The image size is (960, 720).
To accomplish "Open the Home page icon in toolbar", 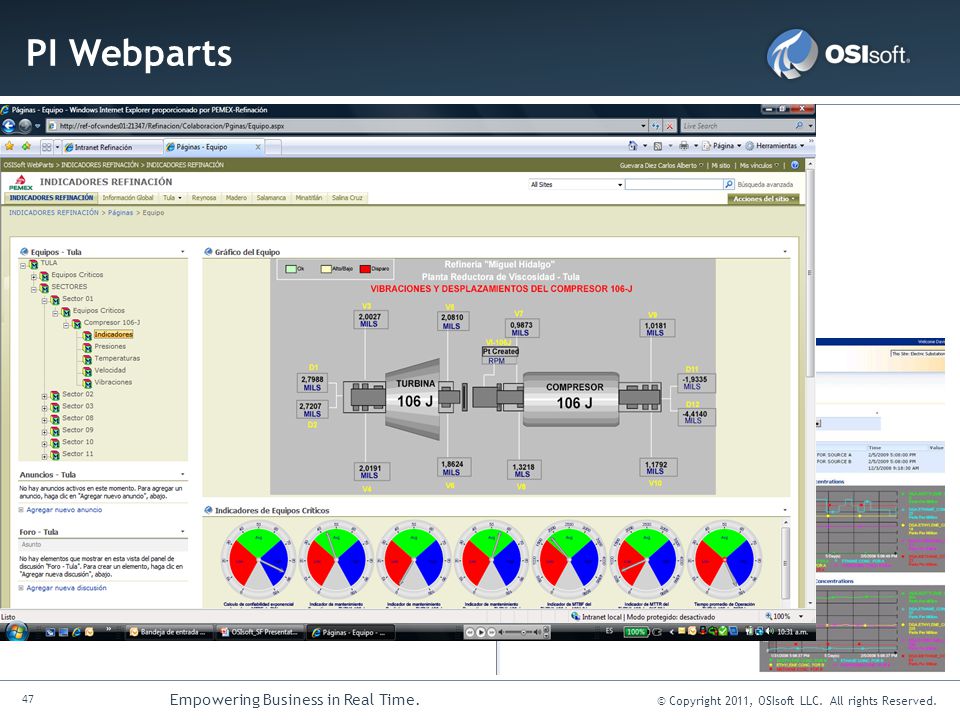I will [632, 146].
